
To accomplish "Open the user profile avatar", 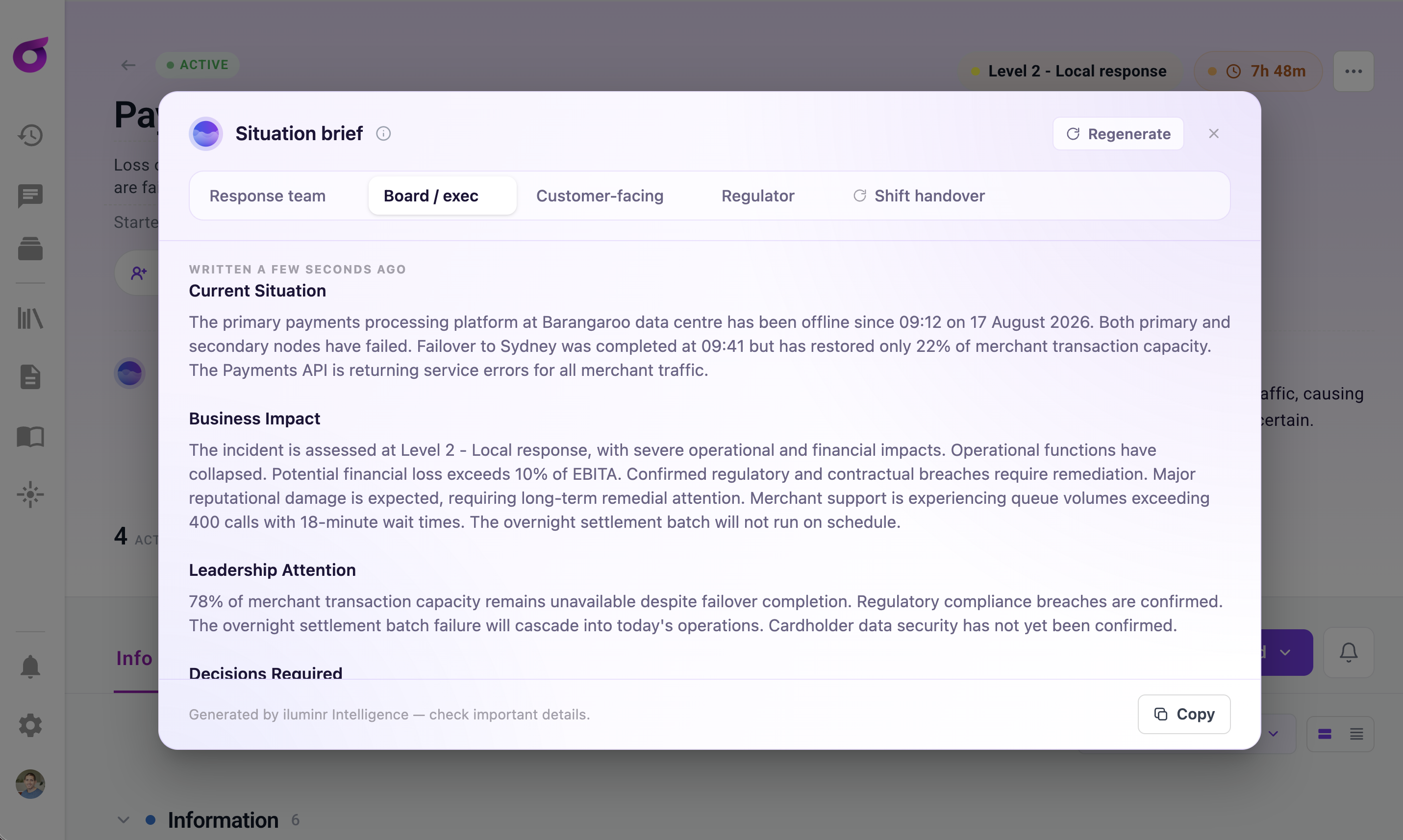I will click(x=30, y=784).
